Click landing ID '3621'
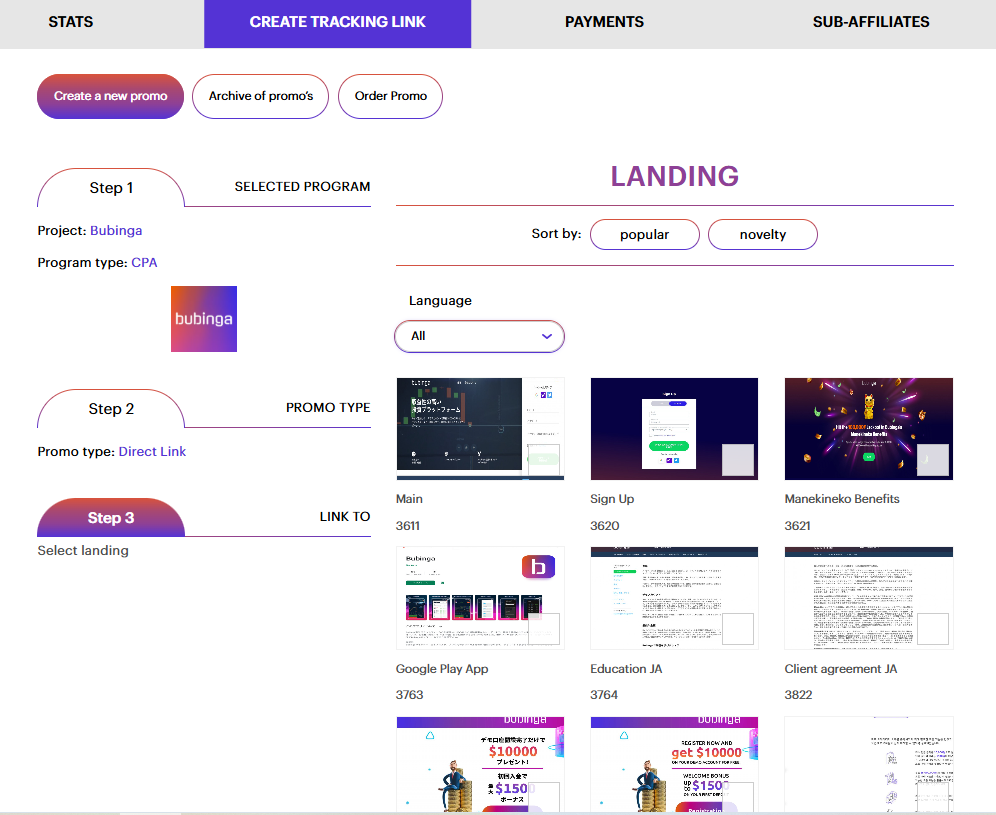This screenshot has width=996, height=815. pyautogui.click(x=798, y=526)
